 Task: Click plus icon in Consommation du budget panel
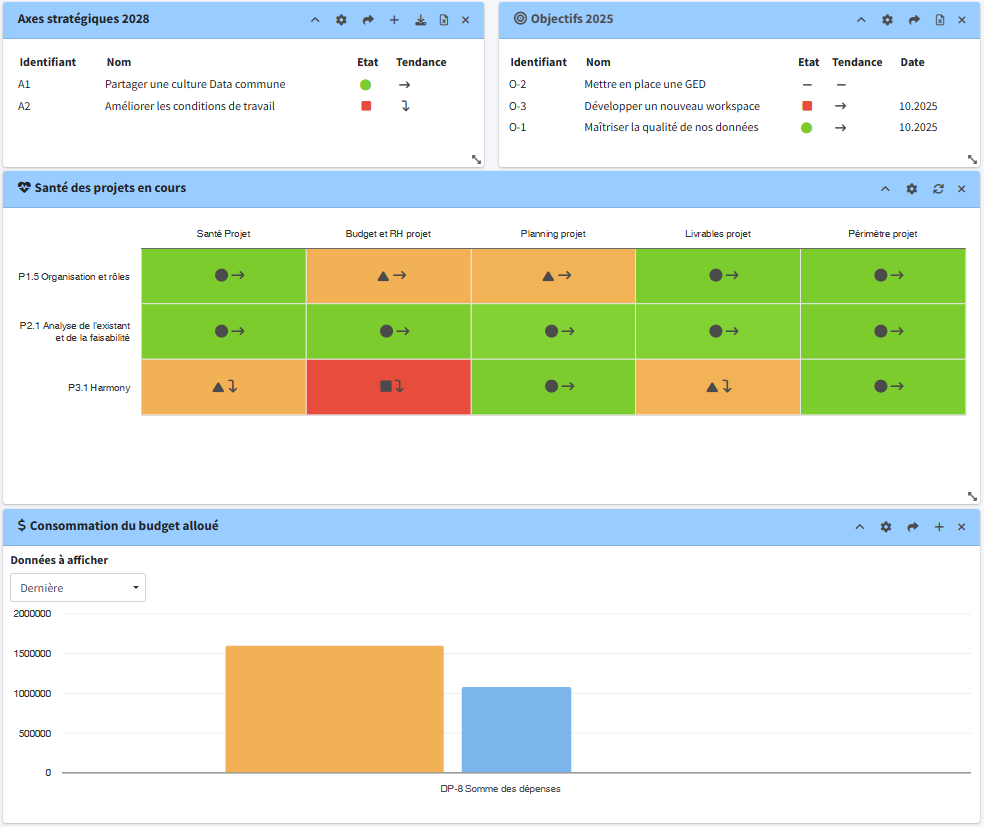(x=938, y=527)
